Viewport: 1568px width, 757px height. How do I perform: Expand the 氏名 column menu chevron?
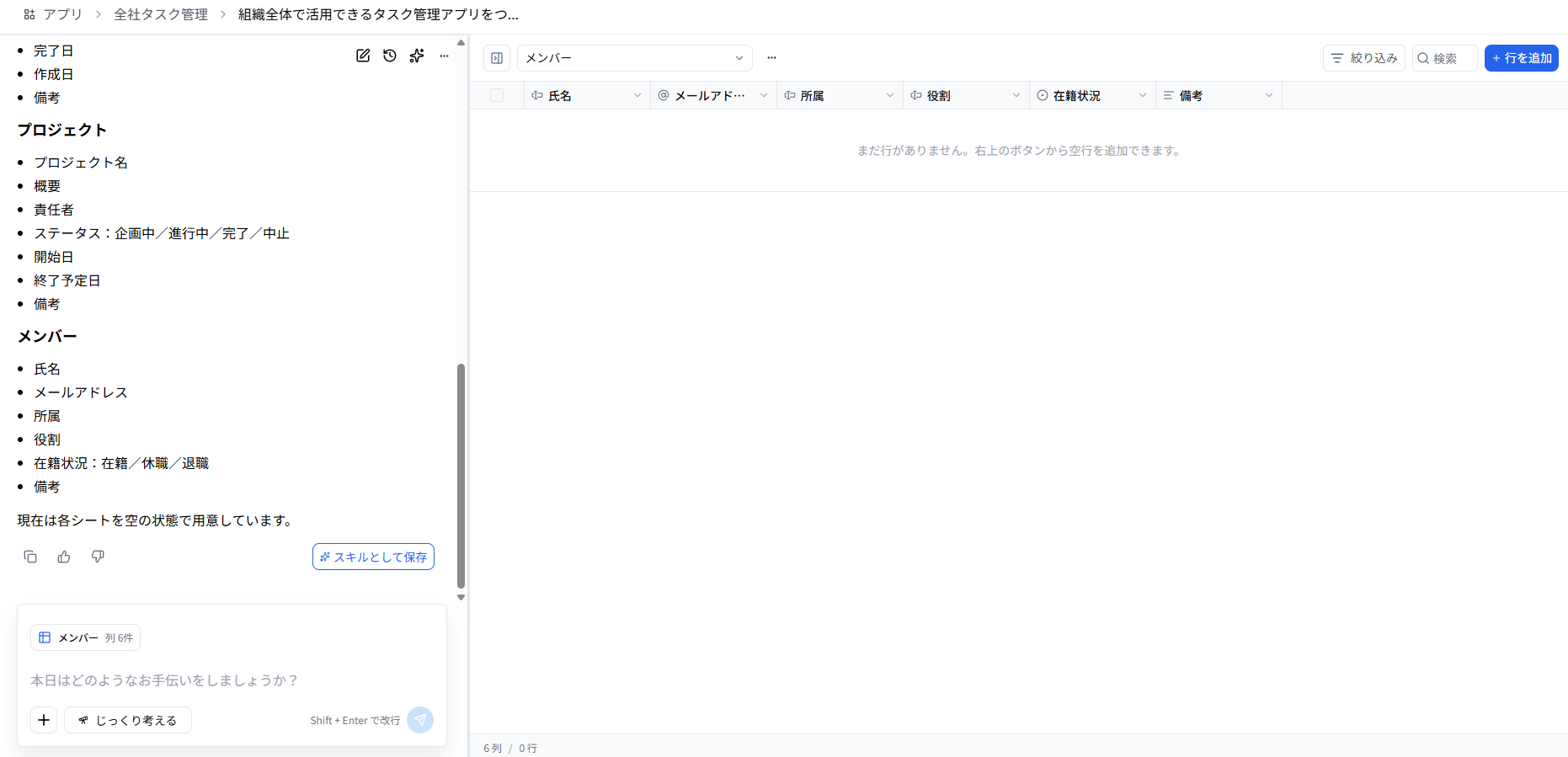click(637, 96)
